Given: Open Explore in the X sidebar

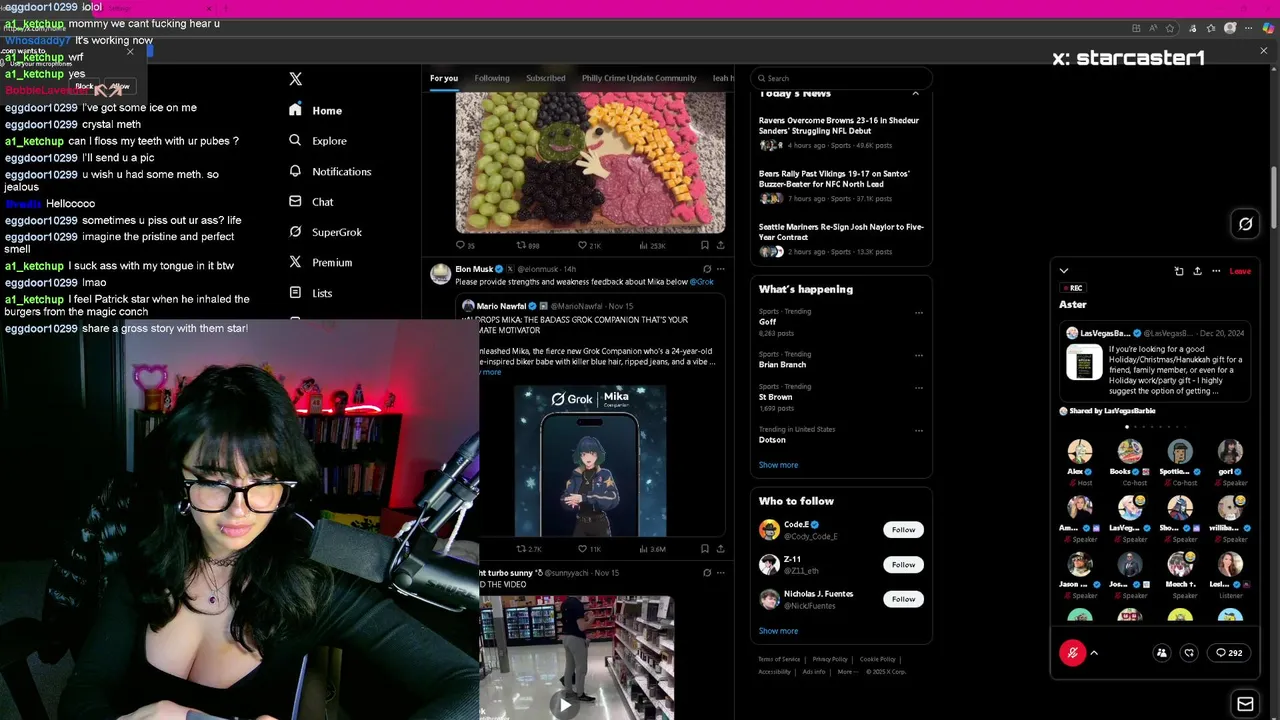Looking at the screenshot, I should (x=318, y=141).
